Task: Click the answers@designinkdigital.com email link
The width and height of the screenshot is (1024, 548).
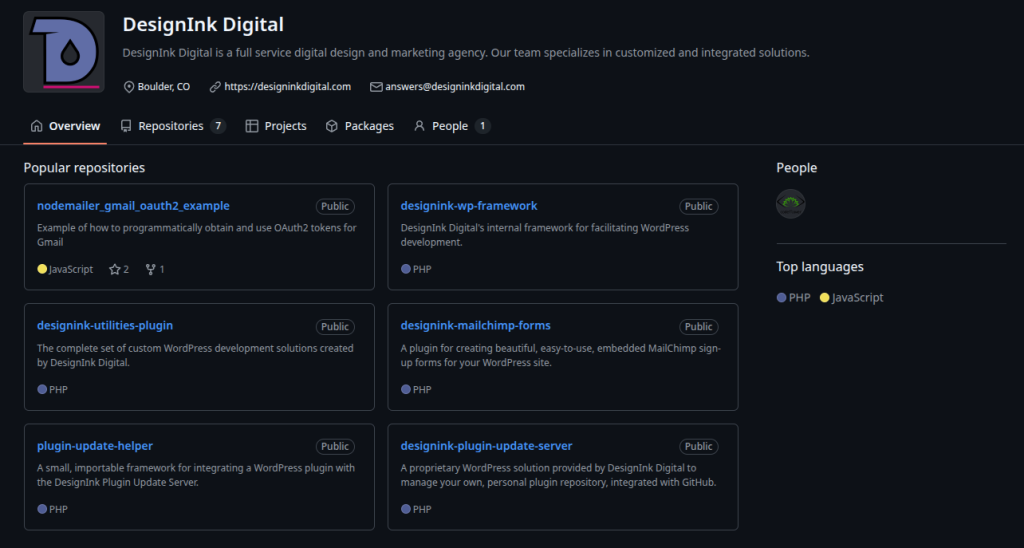Action: pyautogui.click(x=455, y=87)
